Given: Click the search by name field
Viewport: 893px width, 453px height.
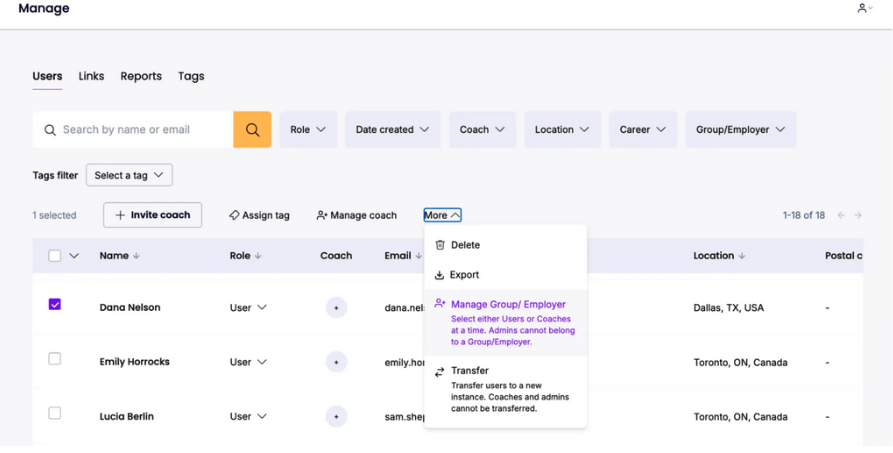Looking at the screenshot, I should point(140,130).
